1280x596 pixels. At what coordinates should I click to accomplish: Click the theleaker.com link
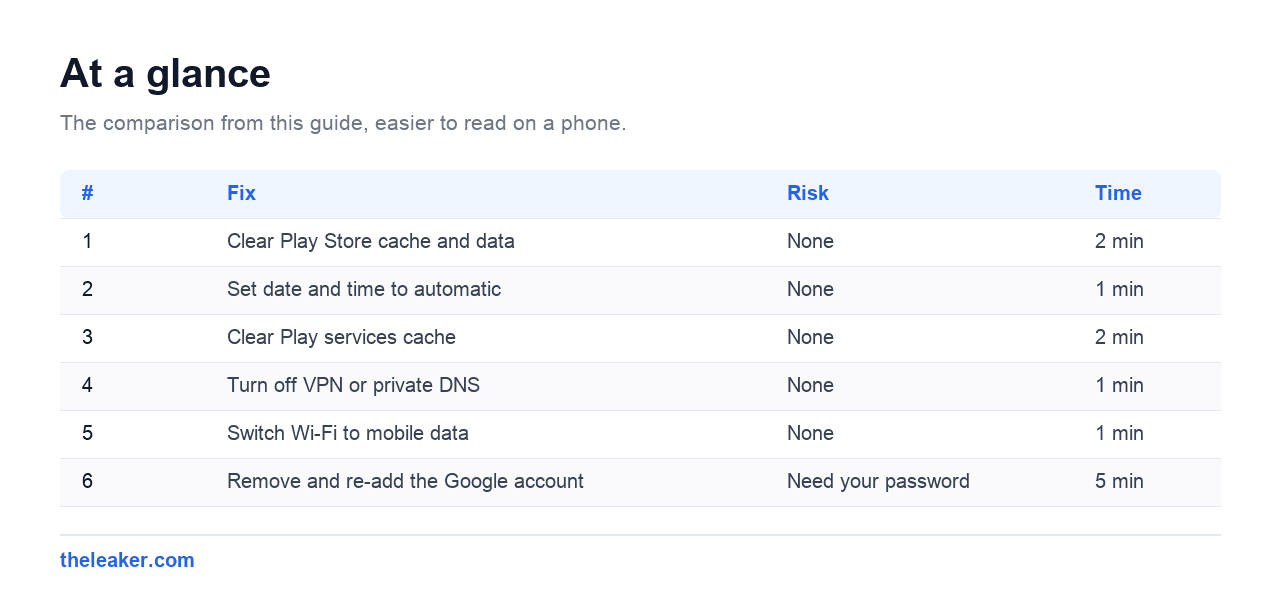(127, 560)
